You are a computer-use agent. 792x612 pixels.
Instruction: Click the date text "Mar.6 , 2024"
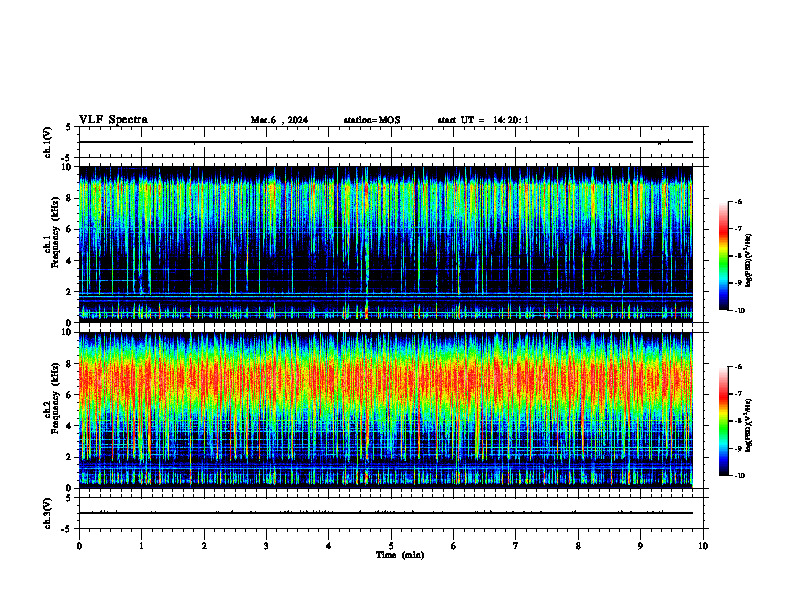coord(279,120)
